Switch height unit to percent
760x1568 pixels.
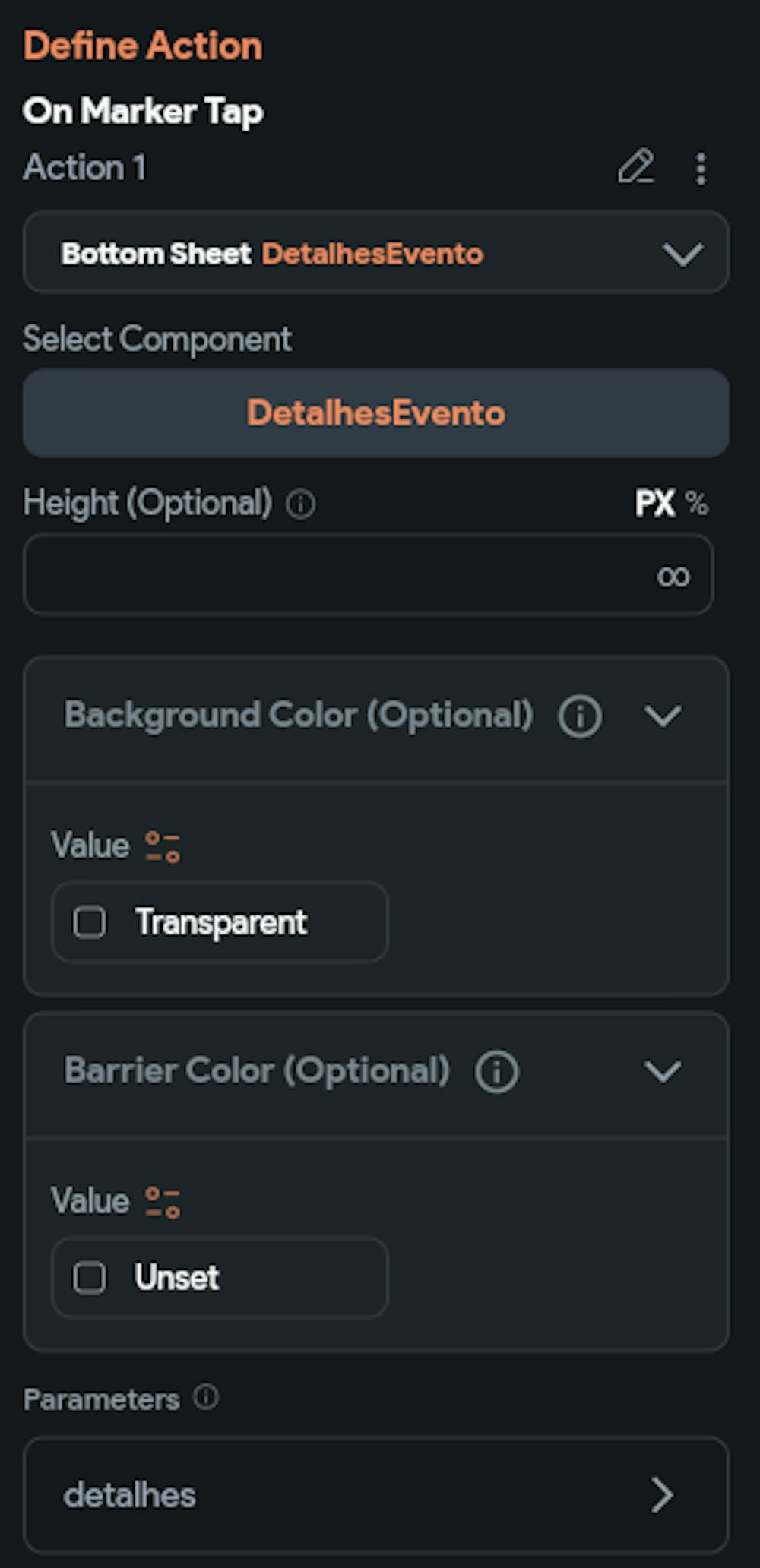[x=697, y=503]
